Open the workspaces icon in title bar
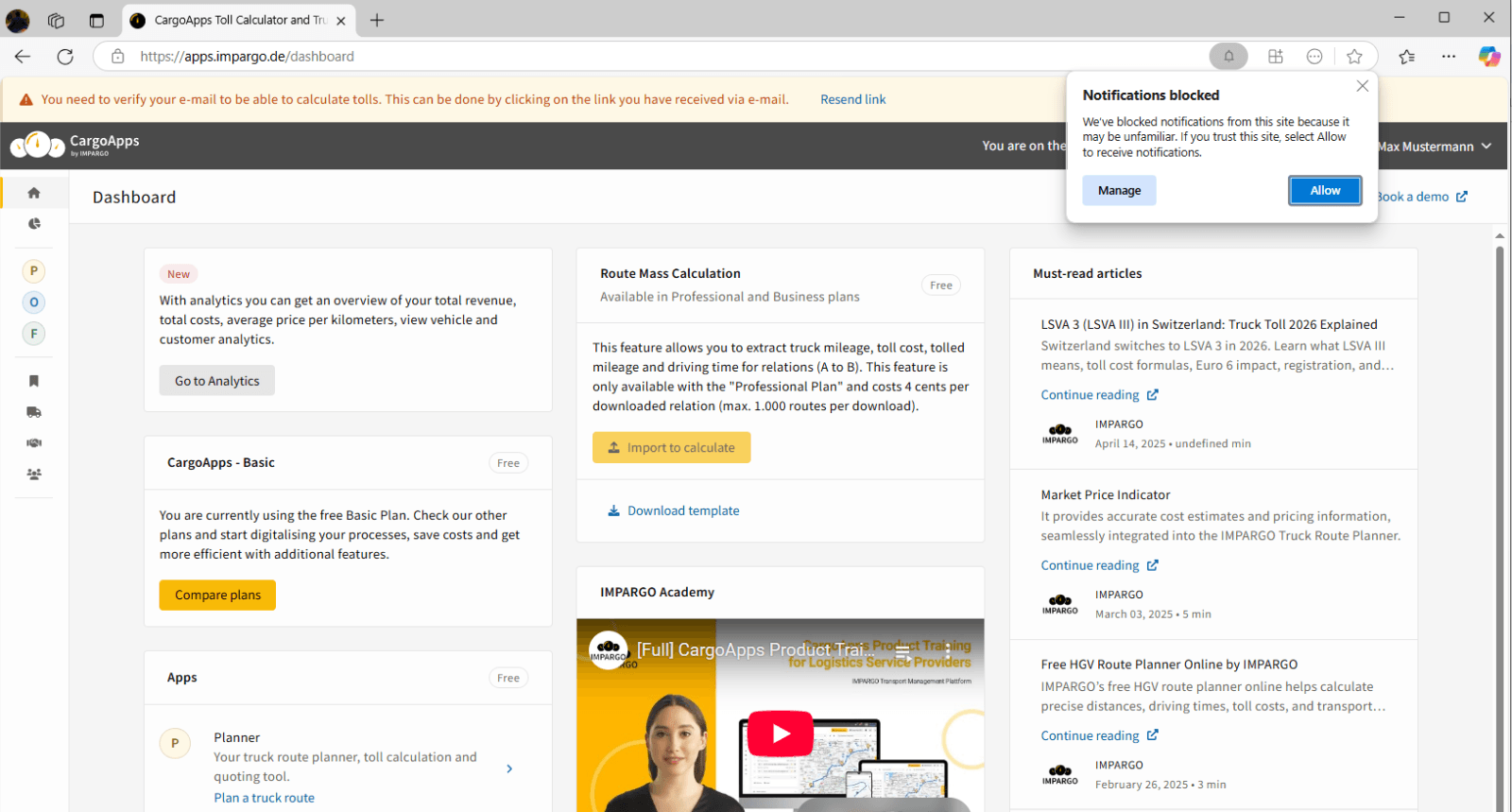This screenshot has width=1512, height=812. point(57,20)
